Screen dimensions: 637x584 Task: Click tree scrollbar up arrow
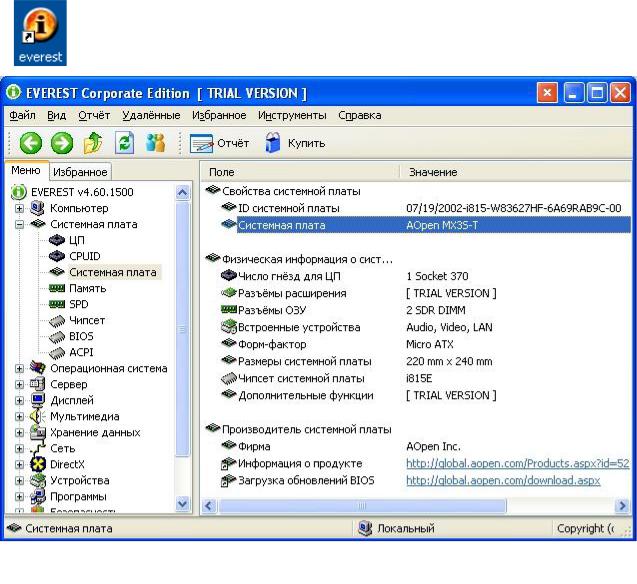pyautogui.click(x=182, y=193)
